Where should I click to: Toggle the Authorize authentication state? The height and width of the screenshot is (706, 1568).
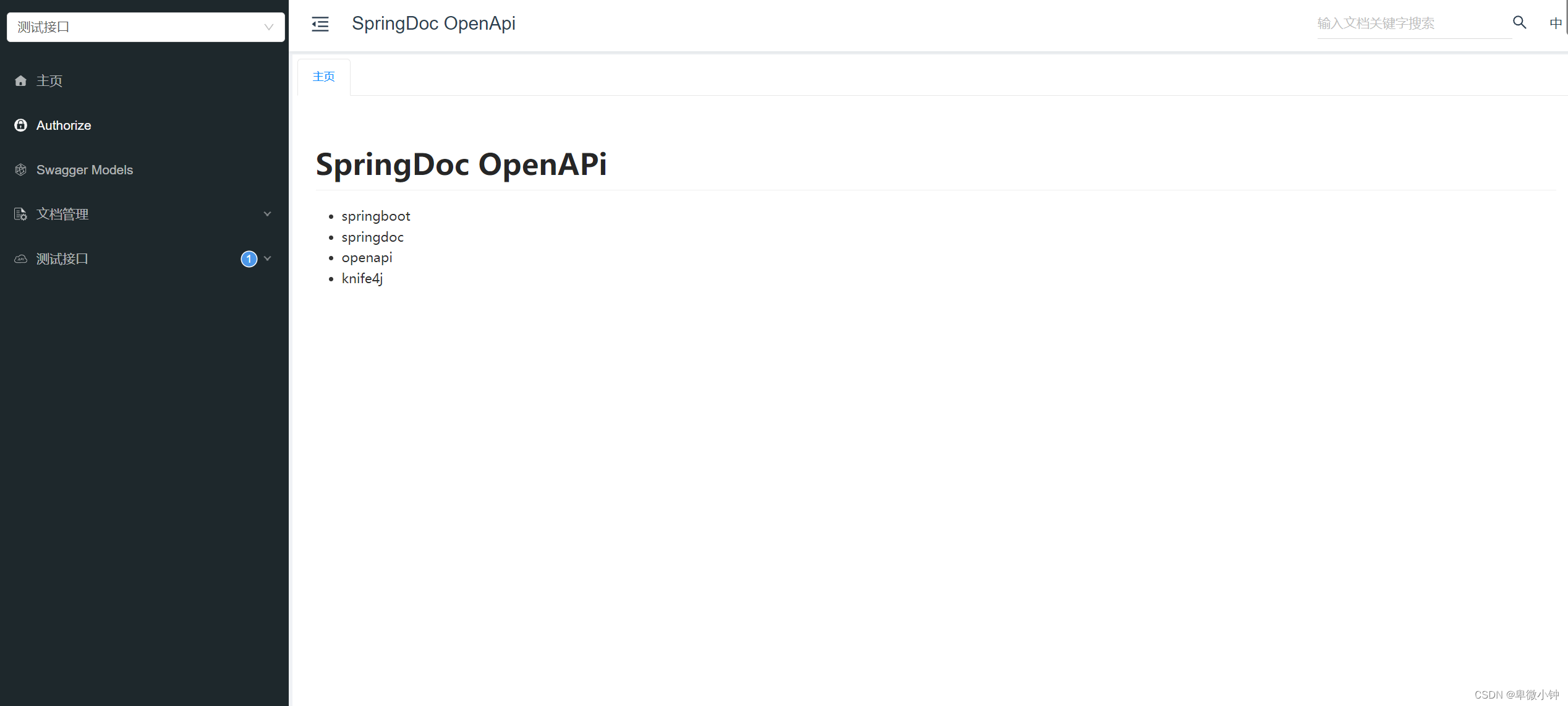pos(63,125)
